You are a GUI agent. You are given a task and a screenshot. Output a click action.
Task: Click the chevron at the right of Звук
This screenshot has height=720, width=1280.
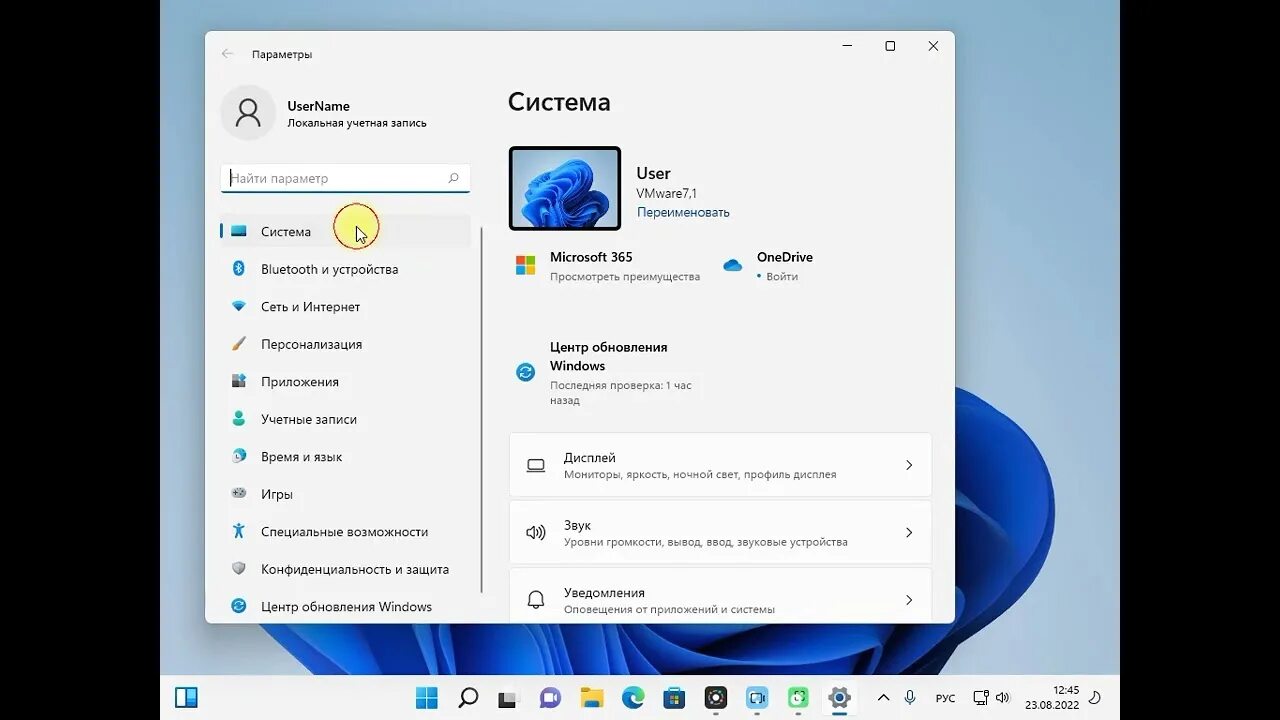coord(909,532)
